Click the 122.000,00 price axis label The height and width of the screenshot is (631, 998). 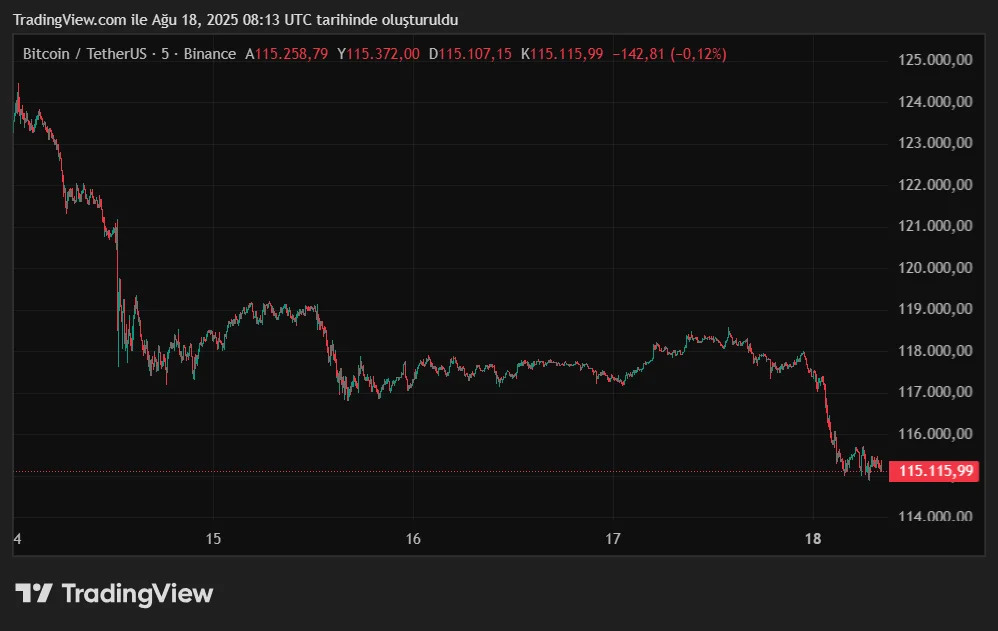pos(935,185)
